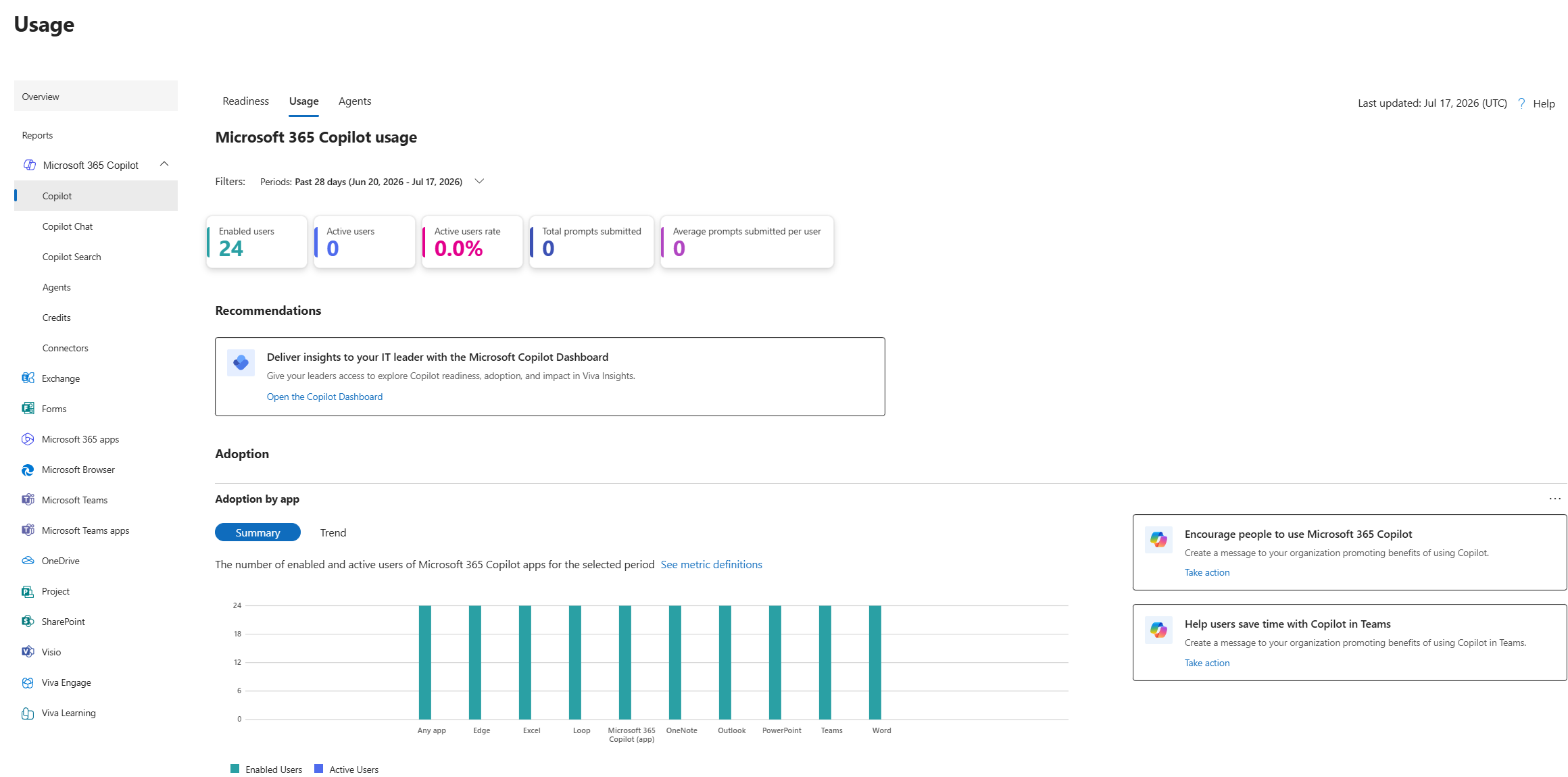This screenshot has width=1568, height=777.
Task: Click Help users save time with Copilot title
Action: (1288, 624)
